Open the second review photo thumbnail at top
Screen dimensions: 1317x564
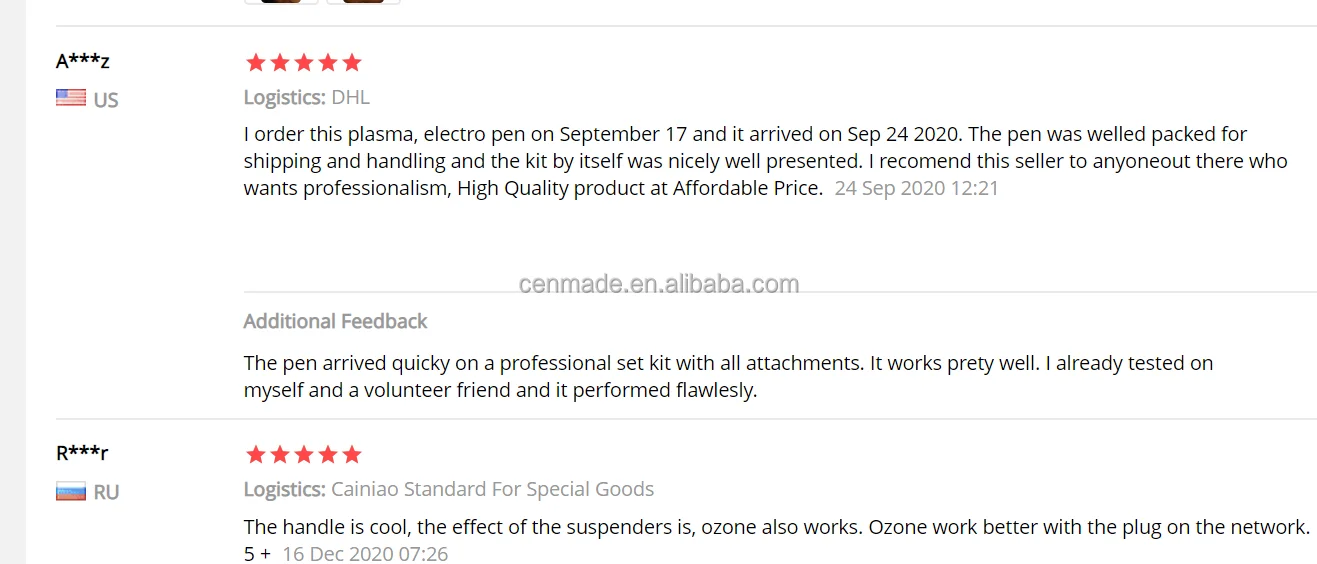363,1
